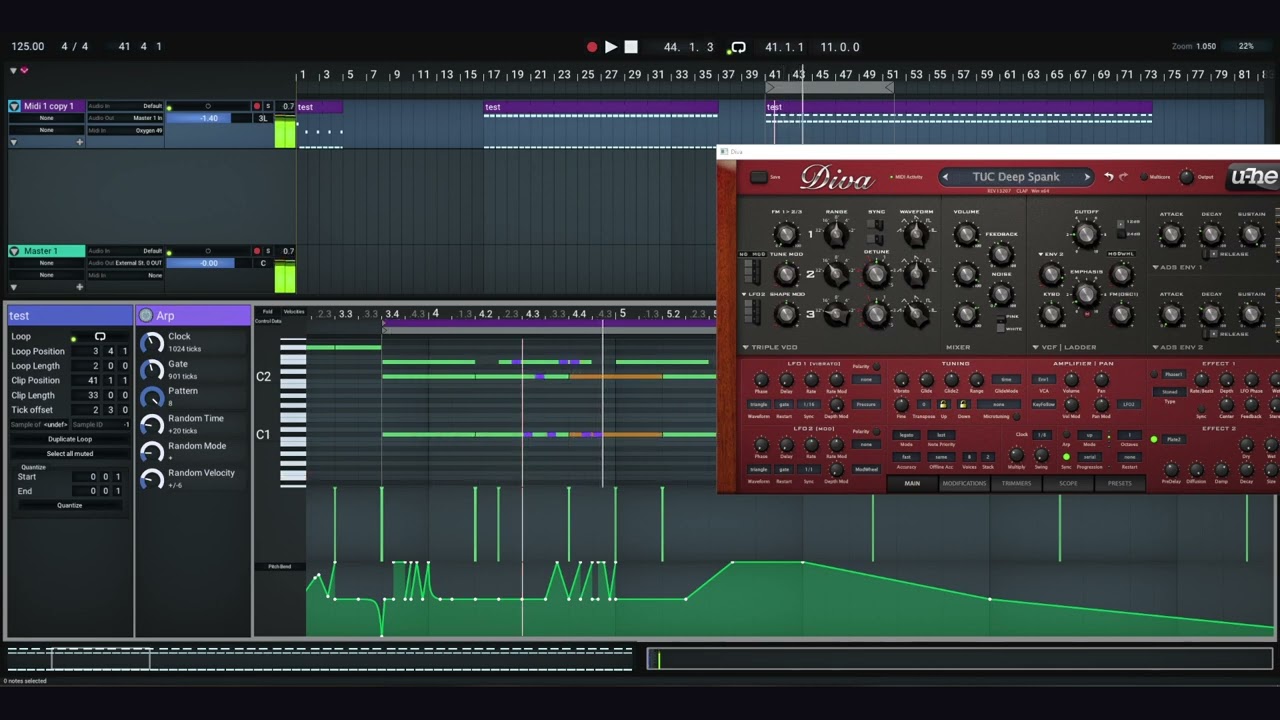The width and height of the screenshot is (1280, 720).
Task: Record-arm the Master 1 track
Action: (256, 251)
